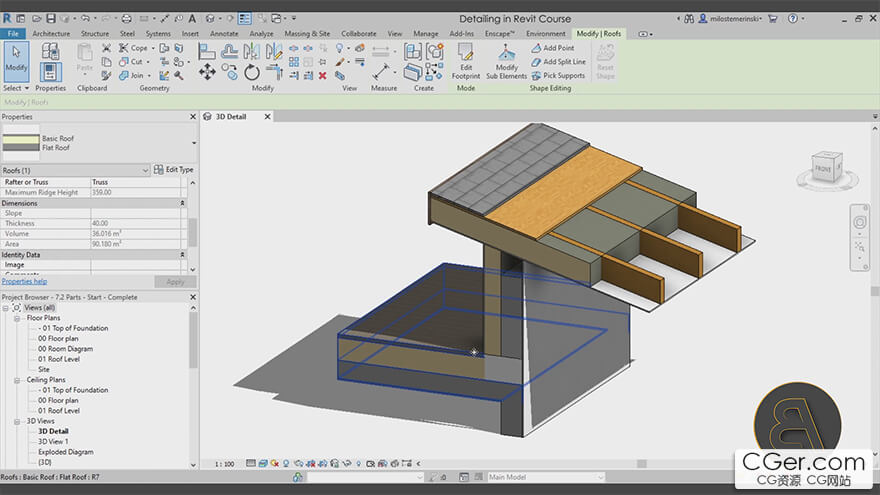Activate the Rotate tool
This screenshot has width=880, height=495.
pyautogui.click(x=251, y=72)
